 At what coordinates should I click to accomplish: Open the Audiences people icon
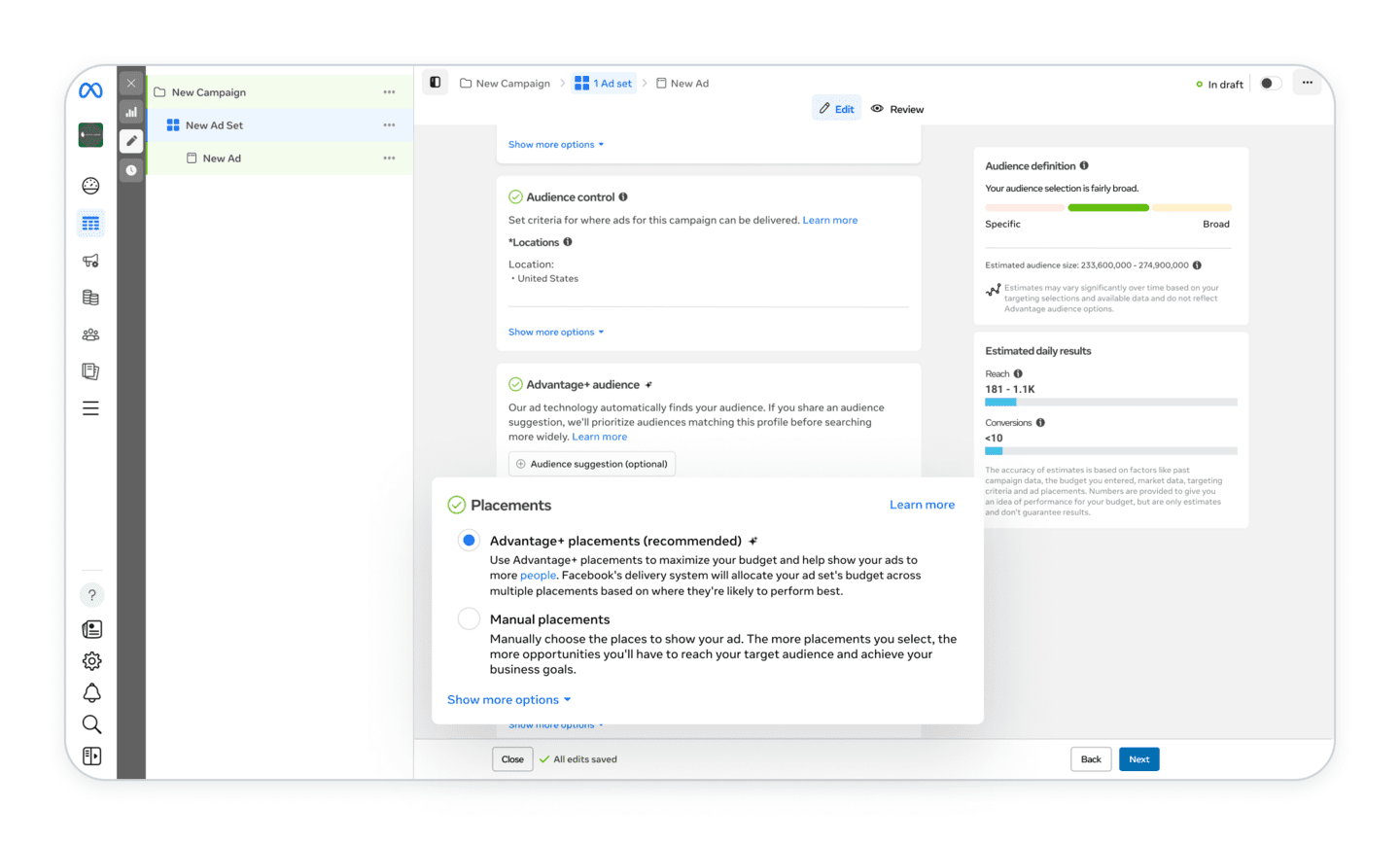pyautogui.click(x=90, y=334)
